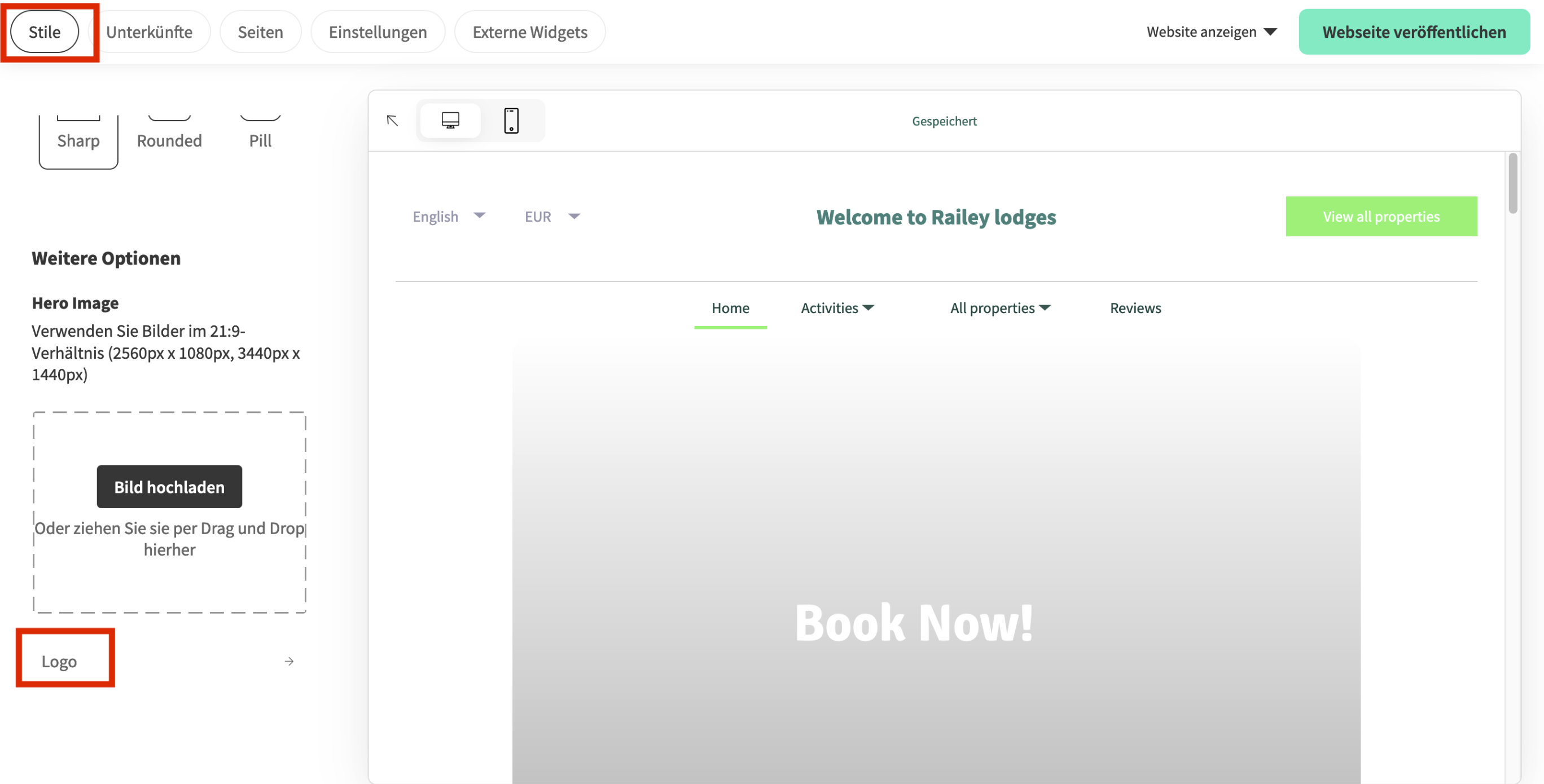Select the Pill corner style
1544x784 pixels.
(x=260, y=140)
